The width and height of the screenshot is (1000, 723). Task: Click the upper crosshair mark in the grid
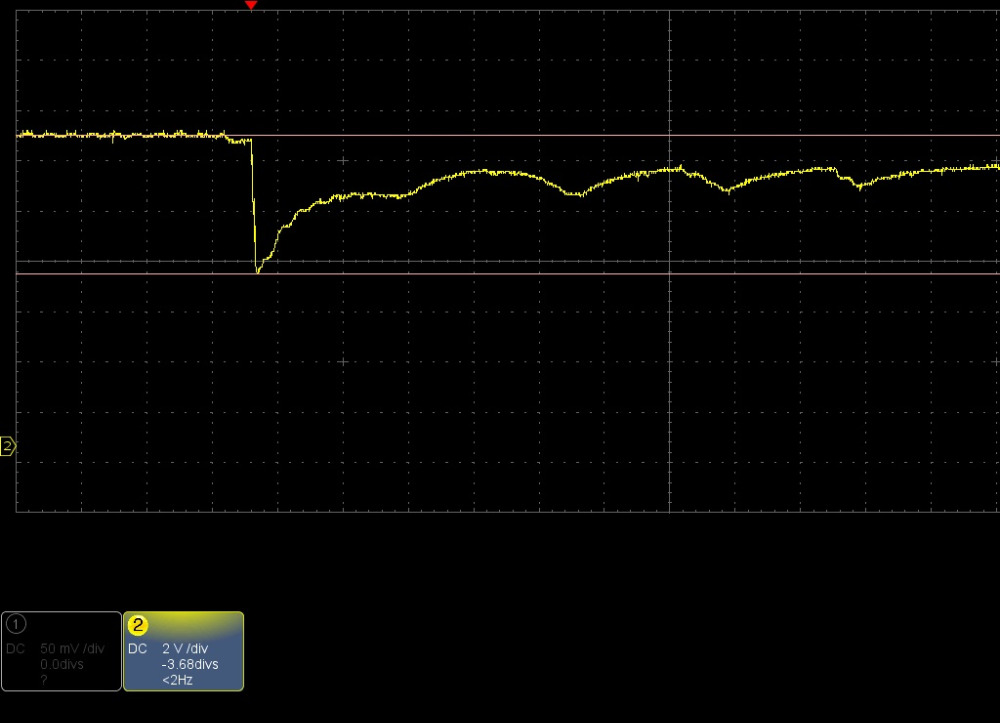[342, 161]
